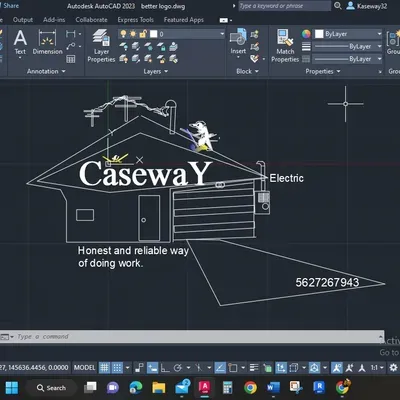Toggle 2D Object Snap in status bar
Viewport: 400px width, 400px height.
233,368
